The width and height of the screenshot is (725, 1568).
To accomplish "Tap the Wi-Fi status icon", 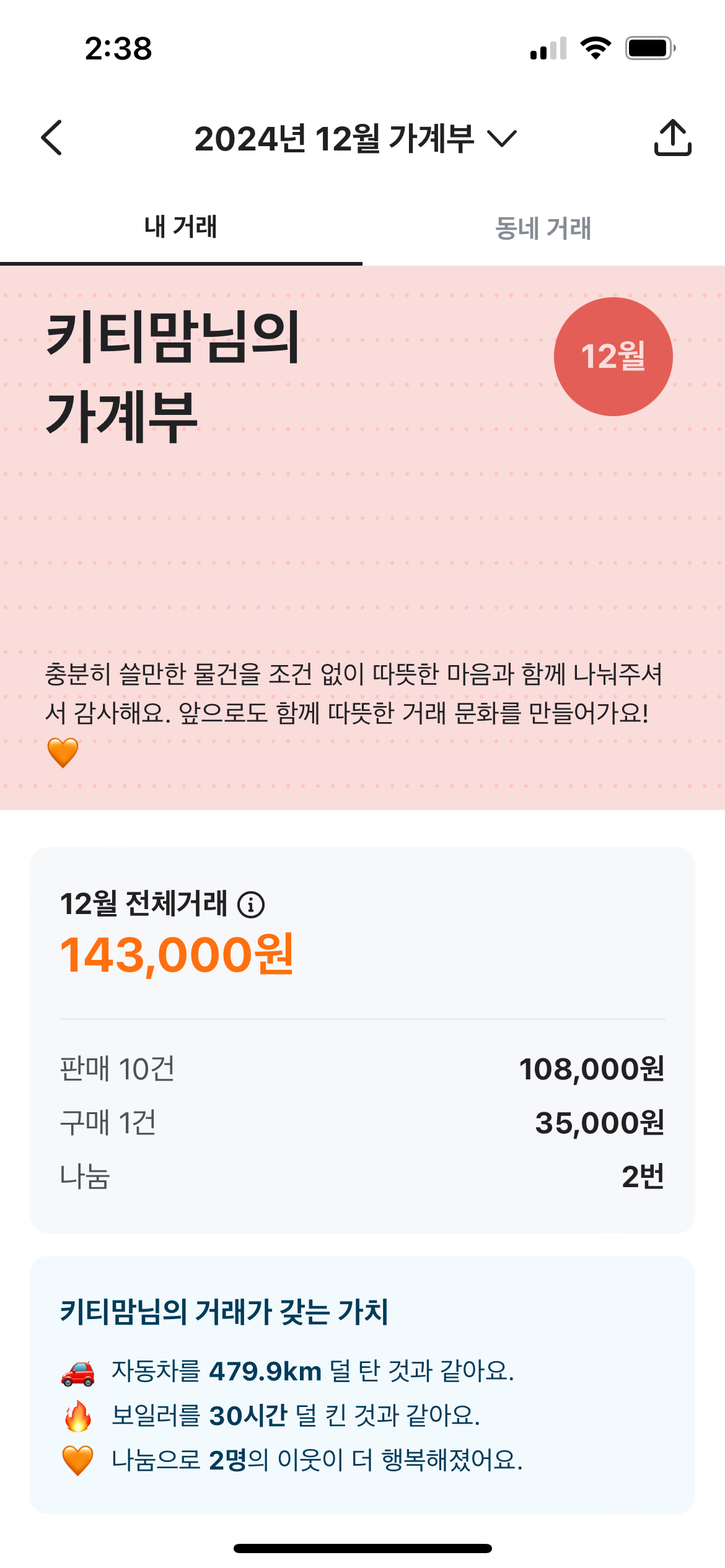I will pos(595,48).
